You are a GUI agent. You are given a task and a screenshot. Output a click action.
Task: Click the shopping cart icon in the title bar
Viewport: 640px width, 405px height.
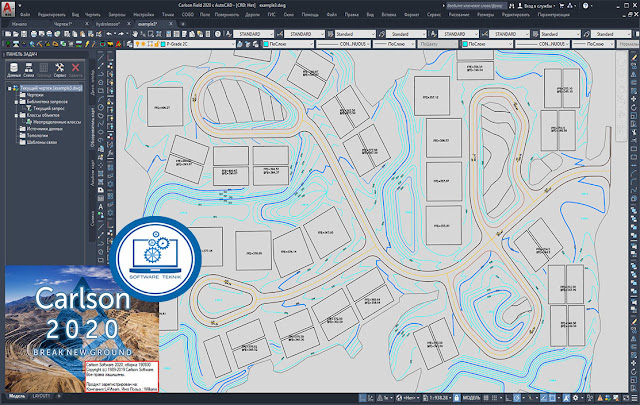(561, 6)
